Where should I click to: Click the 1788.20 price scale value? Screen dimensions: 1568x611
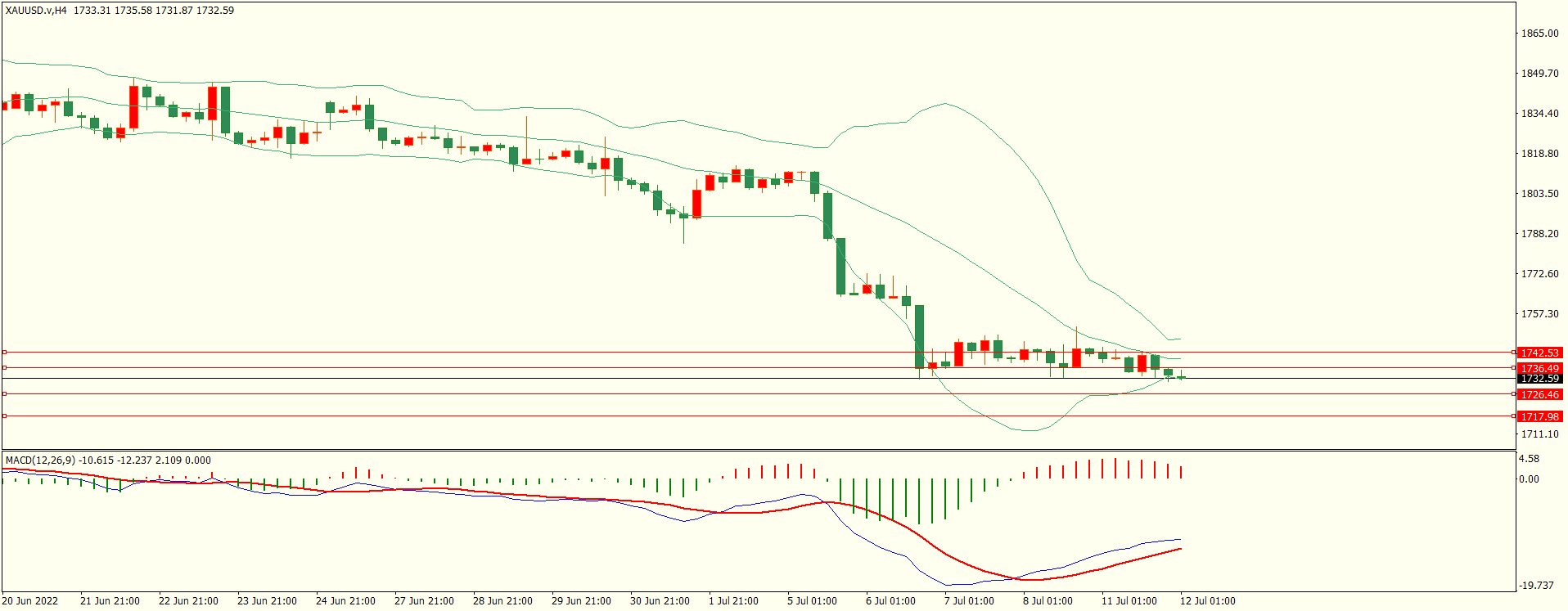(x=1539, y=234)
